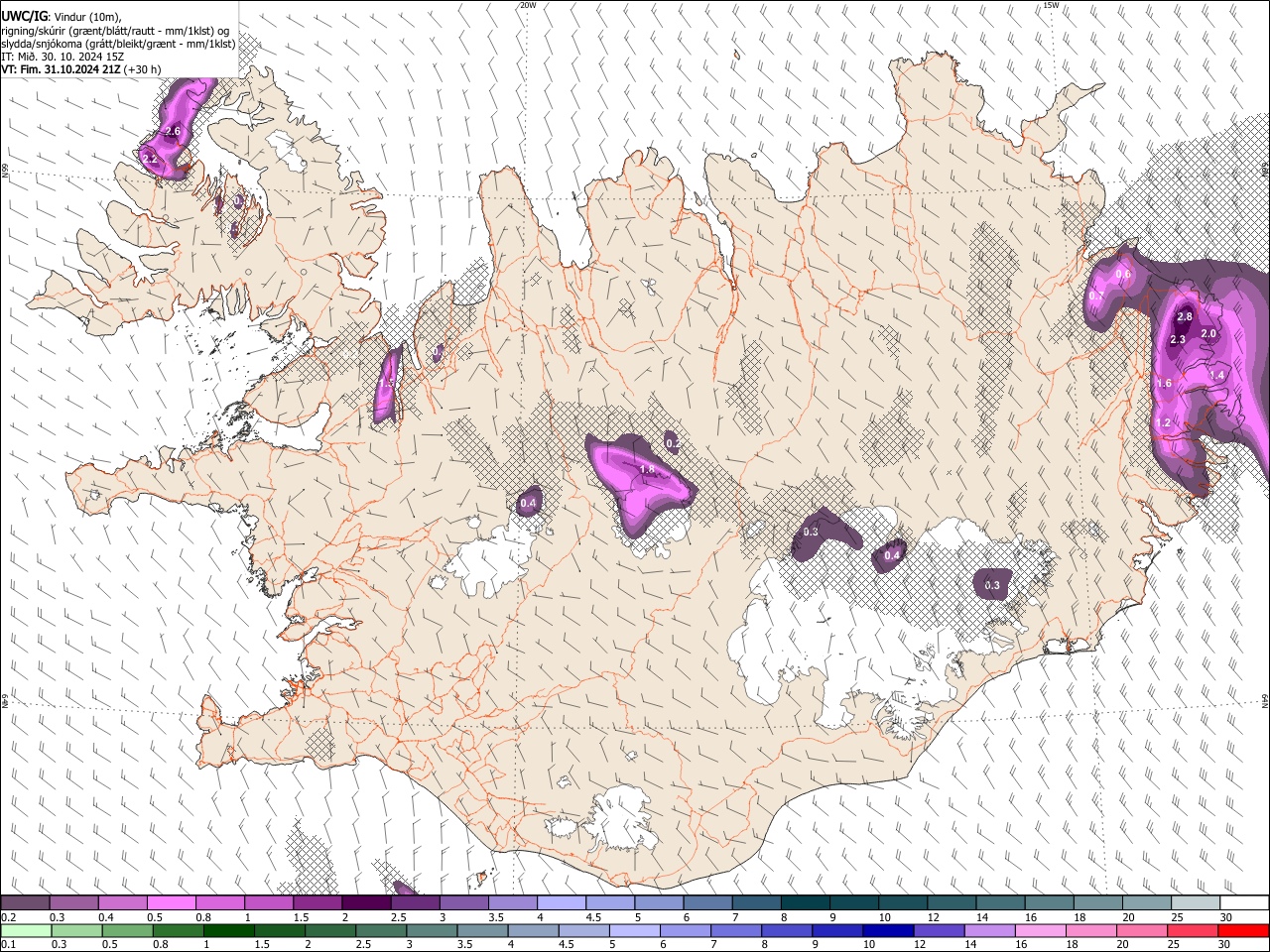
Task: Click the 1.2 value in the eastern patch
Action: [1165, 423]
